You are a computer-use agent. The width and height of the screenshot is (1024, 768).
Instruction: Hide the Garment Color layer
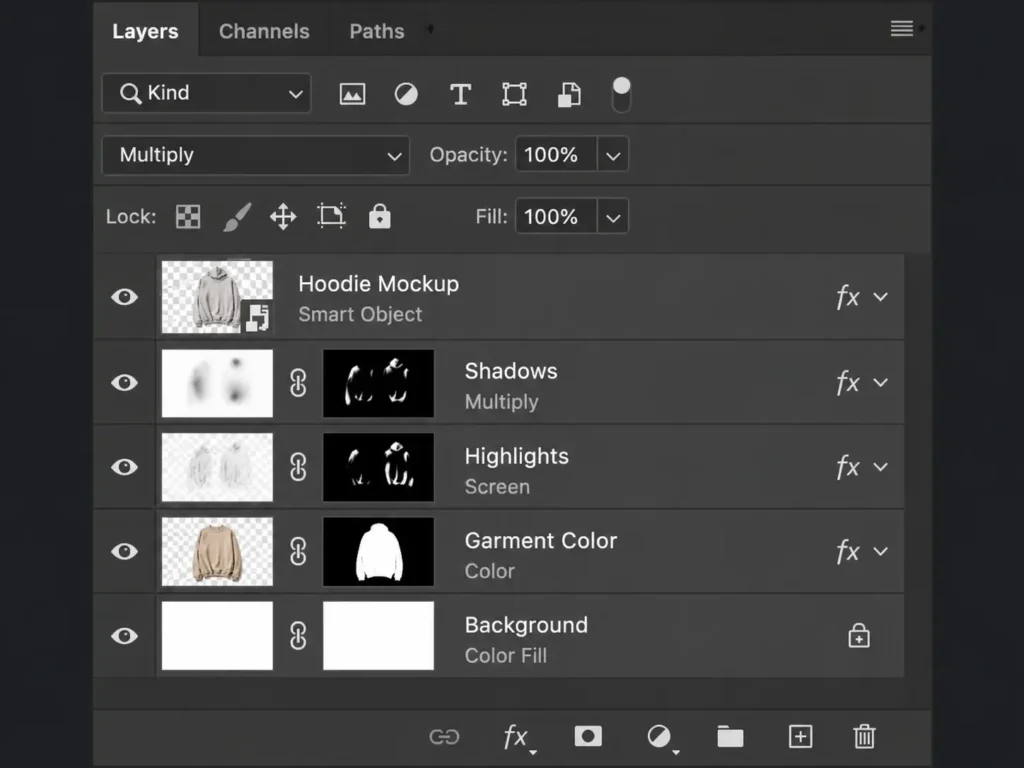click(x=124, y=552)
